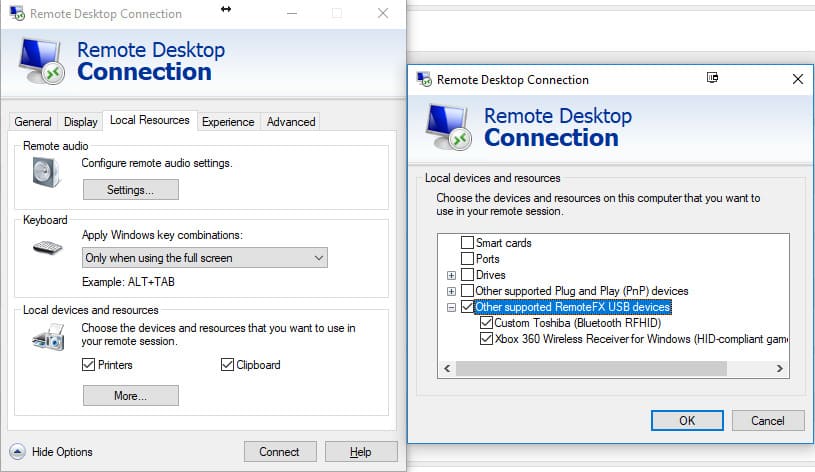This screenshot has height=472, width=815.
Task: Click the printer and camera devices icon
Action: [x=48, y=337]
